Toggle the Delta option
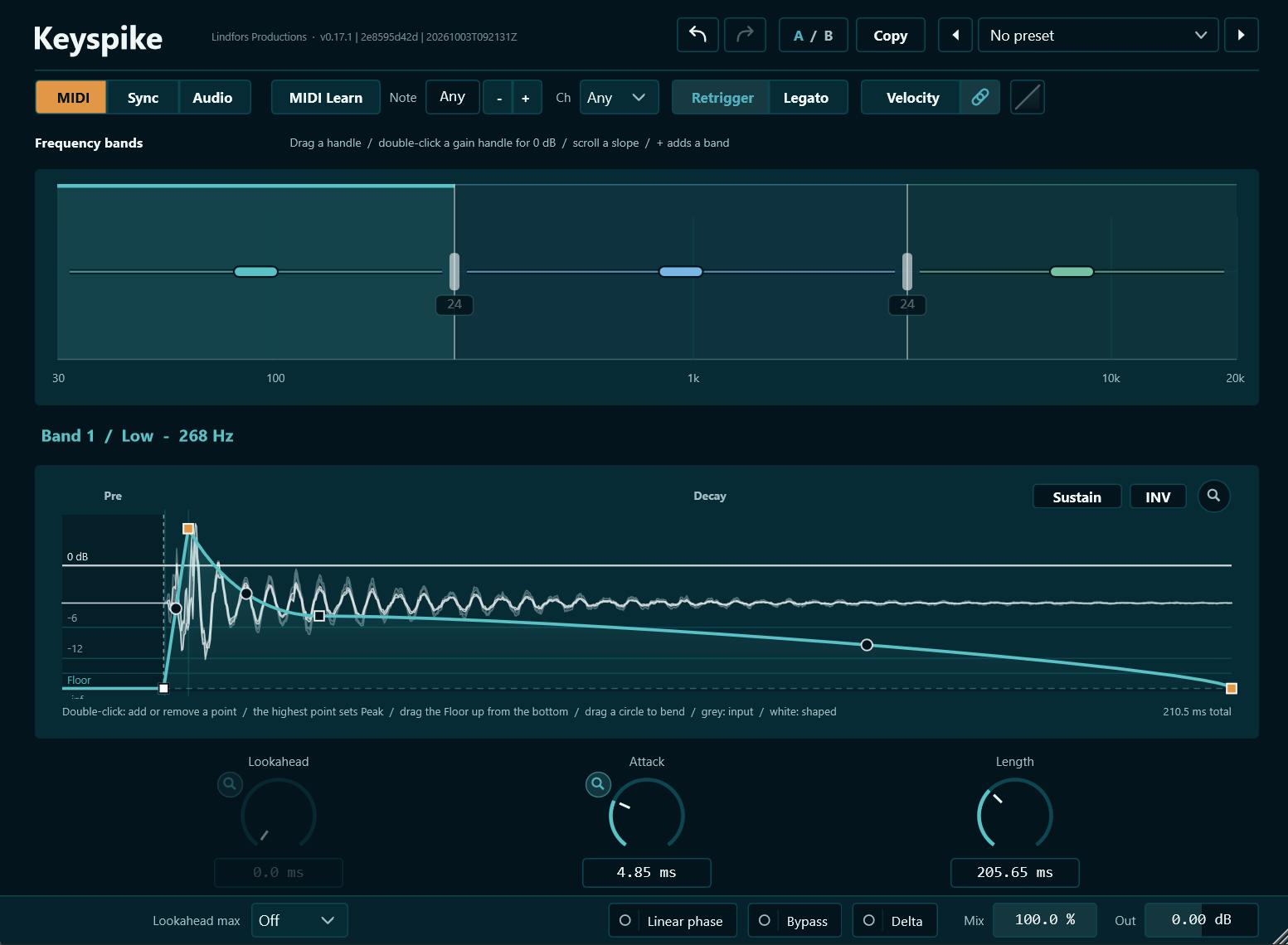This screenshot has height=945, width=1288. tap(895, 920)
